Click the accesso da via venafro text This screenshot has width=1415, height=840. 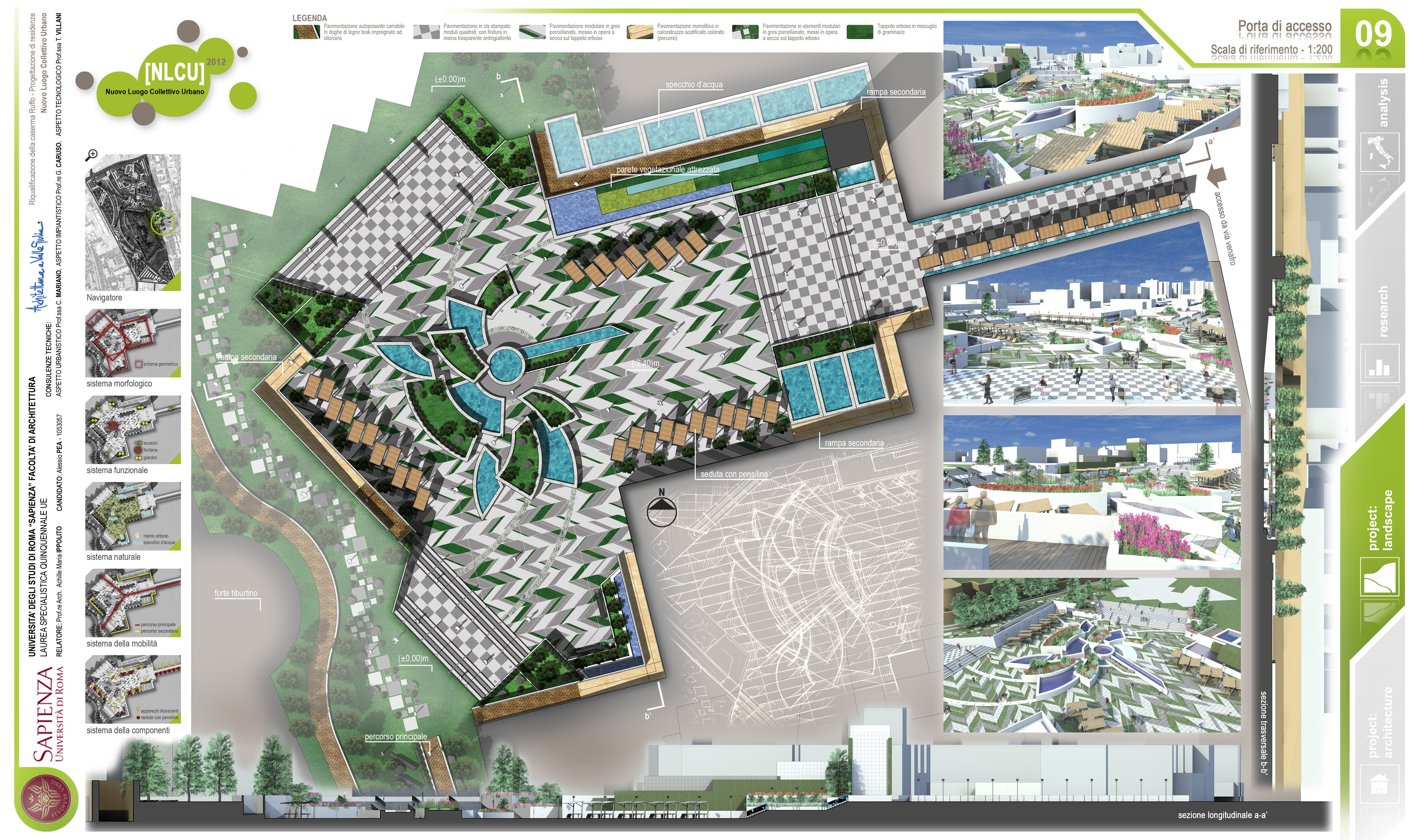coord(1225,229)
